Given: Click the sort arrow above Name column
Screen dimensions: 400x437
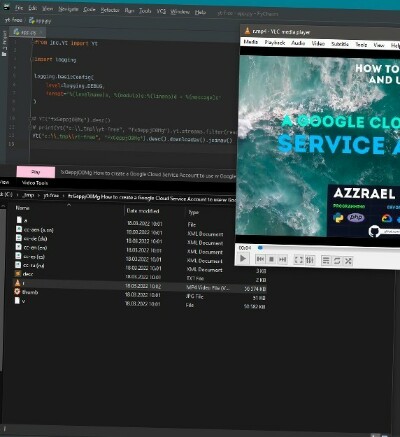Looking at the screenshot, I should pyautogui.click(x=69, y=205).
